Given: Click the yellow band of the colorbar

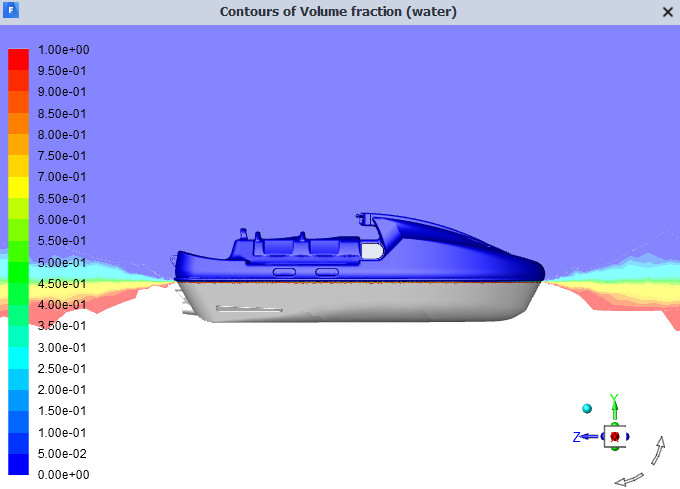Looking at the screenshot, I should [x=18, y=187].
